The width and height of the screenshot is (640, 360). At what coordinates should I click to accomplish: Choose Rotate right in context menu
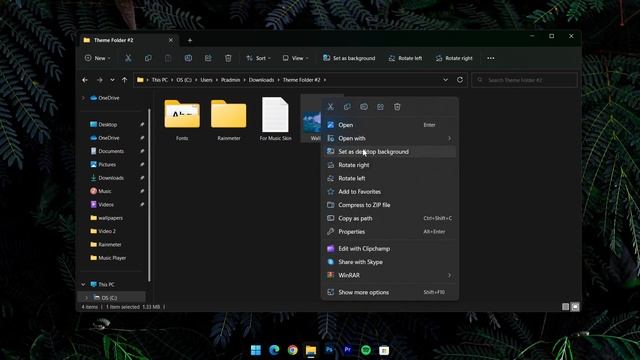click(x=390, y=165)
